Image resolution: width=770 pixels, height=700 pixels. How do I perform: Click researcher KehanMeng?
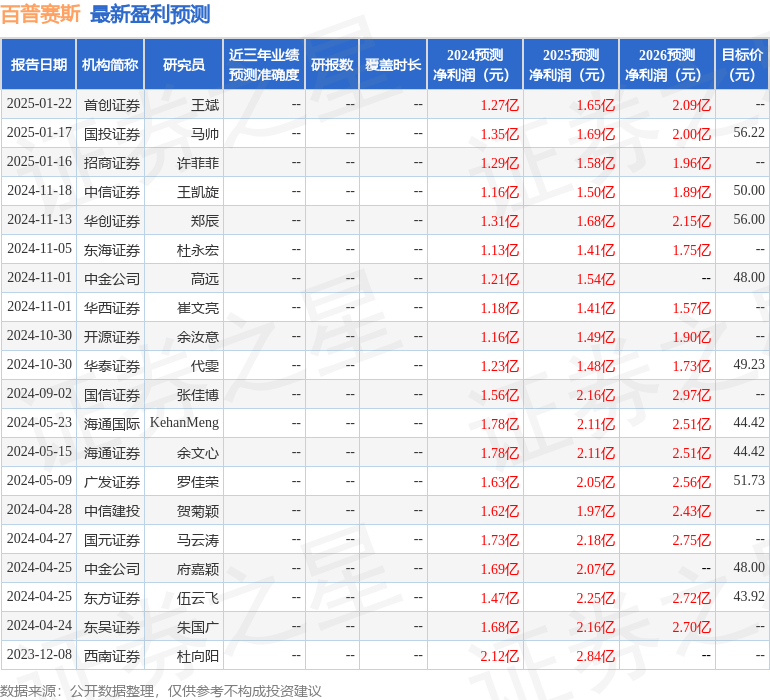click(184, 422)
